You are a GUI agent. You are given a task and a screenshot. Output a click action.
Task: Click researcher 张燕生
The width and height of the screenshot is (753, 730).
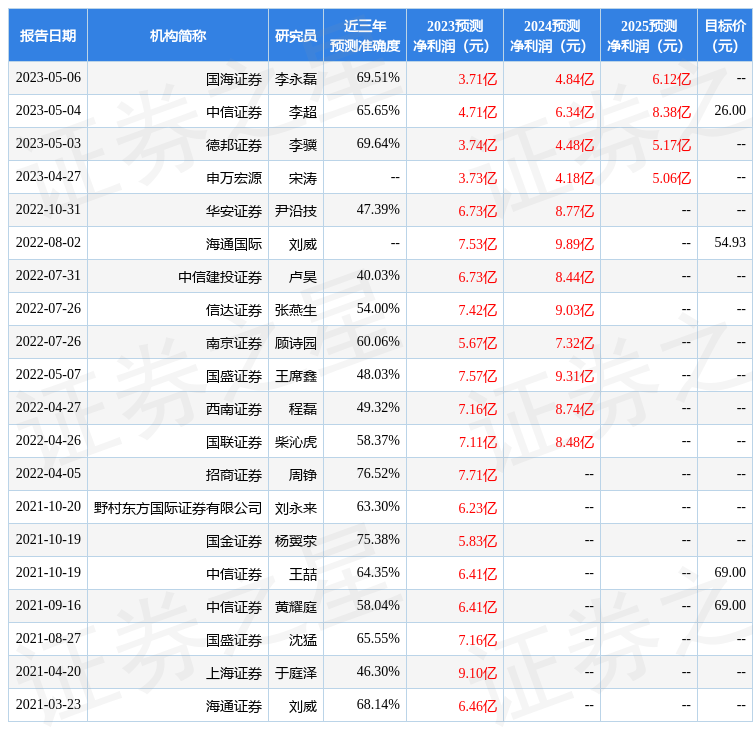tap(296, 310)
